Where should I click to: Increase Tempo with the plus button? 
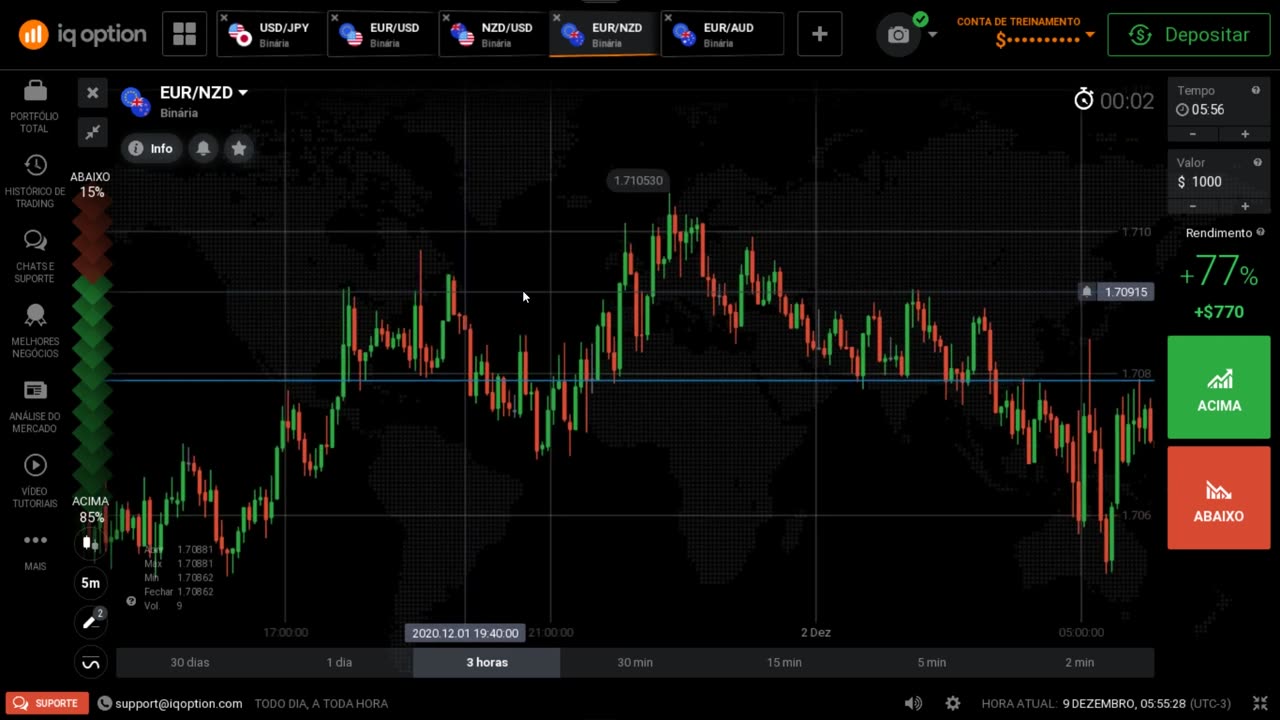pos(1245,134)
